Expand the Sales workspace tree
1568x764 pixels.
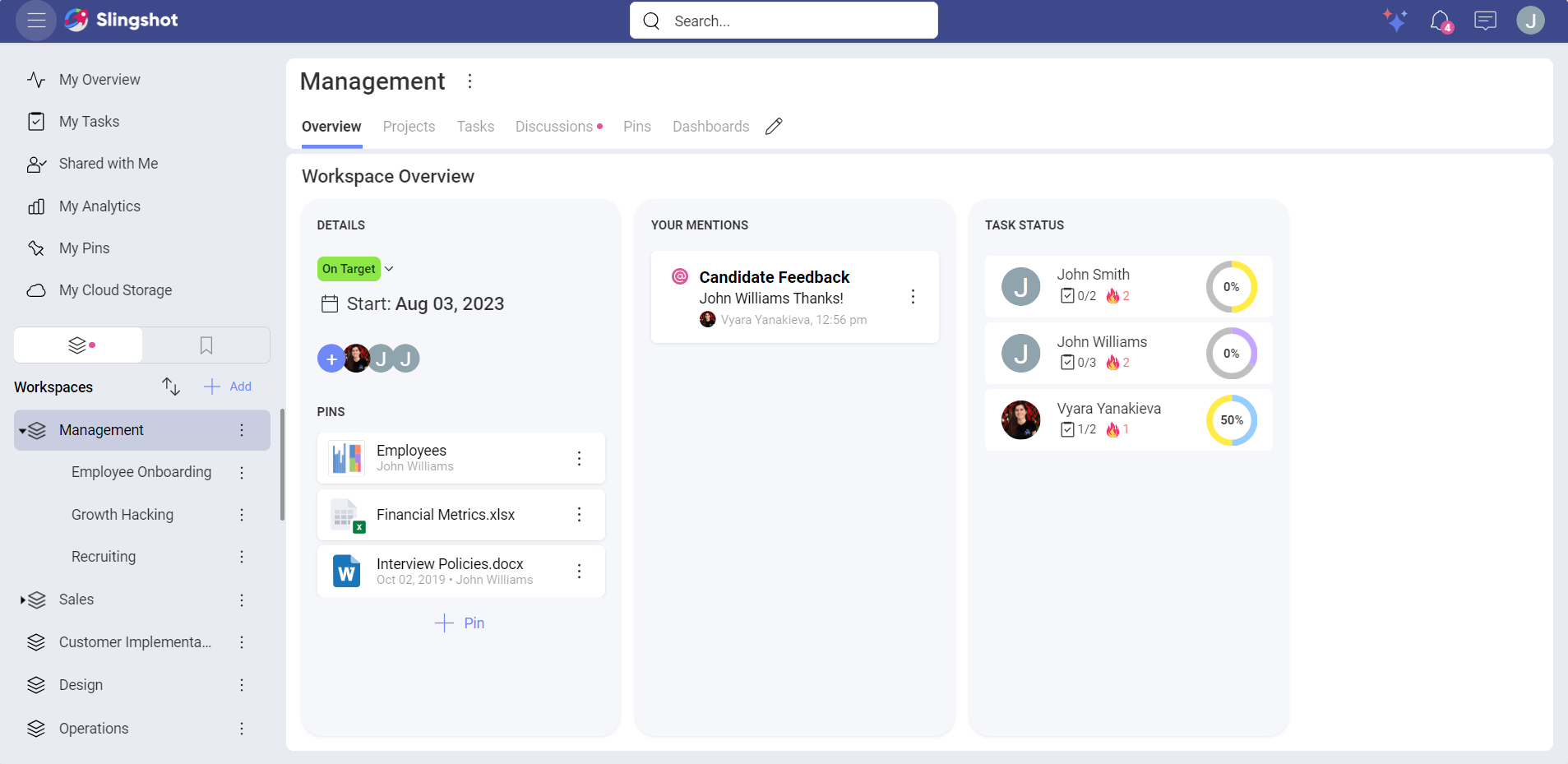point(22,600)
